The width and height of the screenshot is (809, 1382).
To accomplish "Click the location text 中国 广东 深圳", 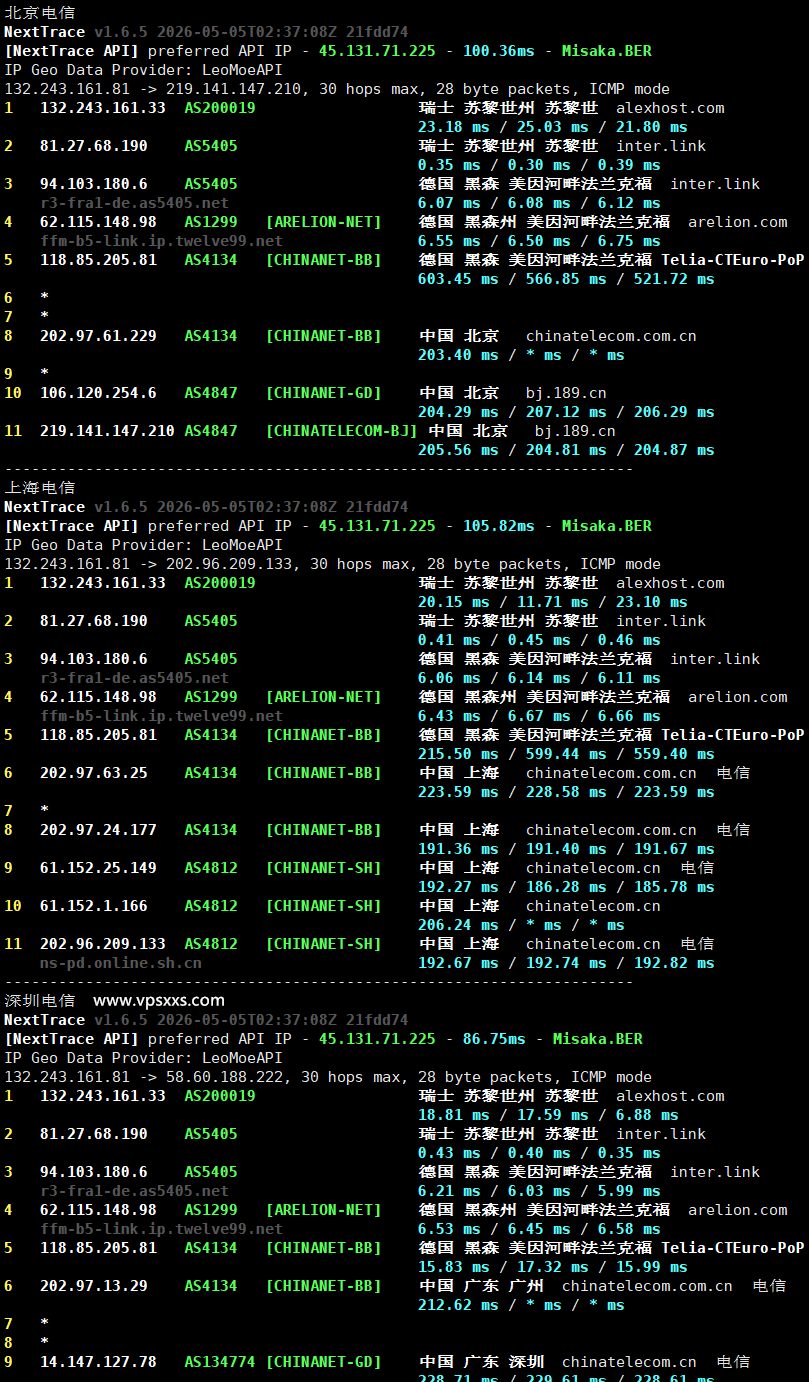I will [481, 1362].
